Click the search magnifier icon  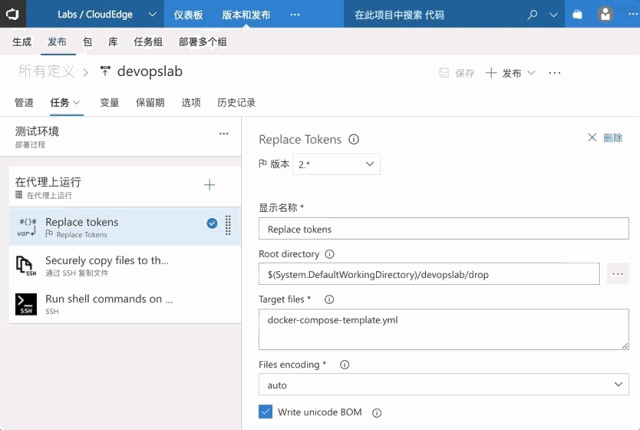[532, 15]
